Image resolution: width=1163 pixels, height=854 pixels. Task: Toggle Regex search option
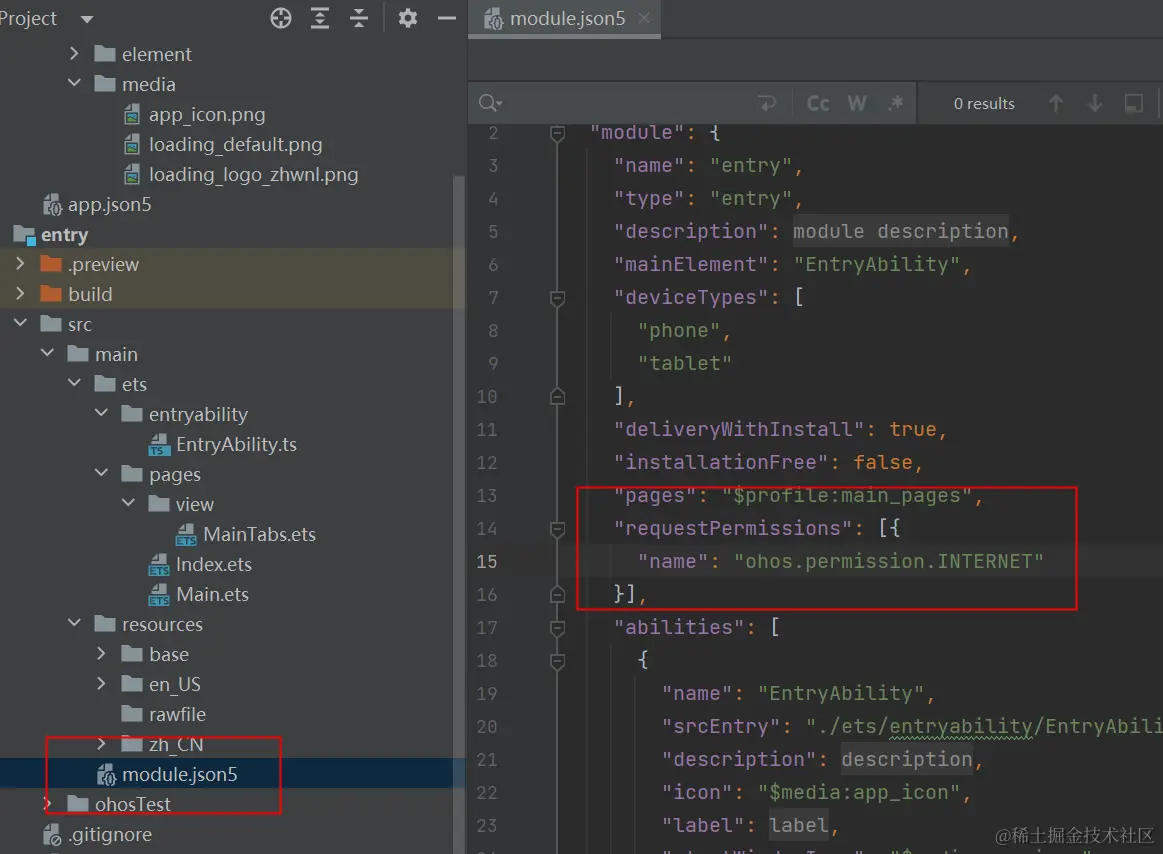pyautogui.click(x=896, y=103)
